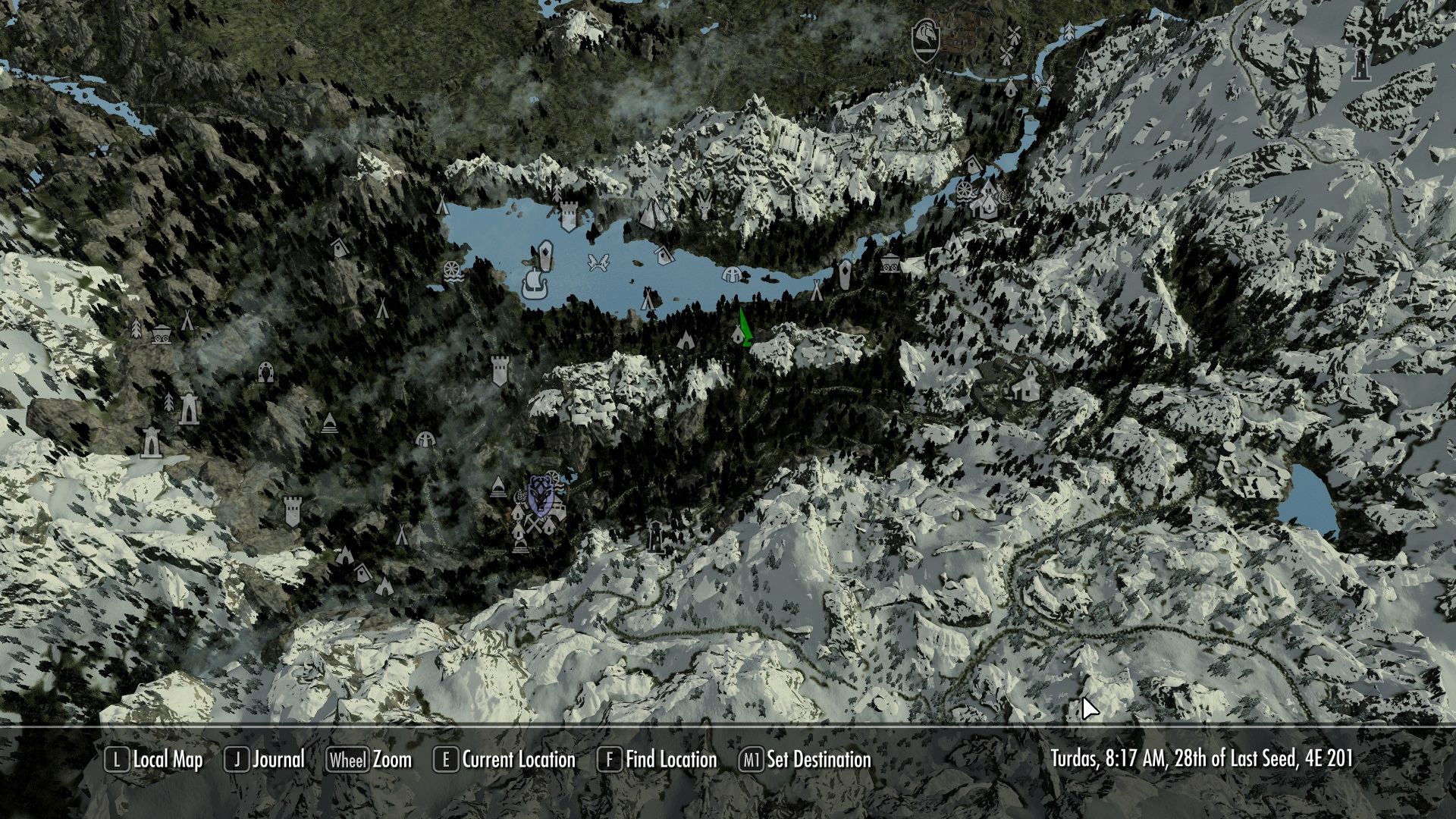The width and height of the screenshot is (1456, 819).
Task: Click the date text "Turdas, 8:17 AM, 28th of Last Seed, 4E 201"
Action: pyautogui.click(x=1202, y=759)
